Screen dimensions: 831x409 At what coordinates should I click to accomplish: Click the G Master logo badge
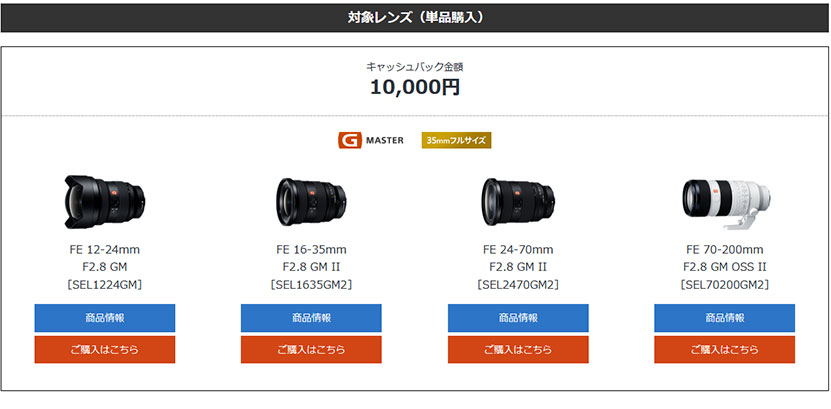370,140
